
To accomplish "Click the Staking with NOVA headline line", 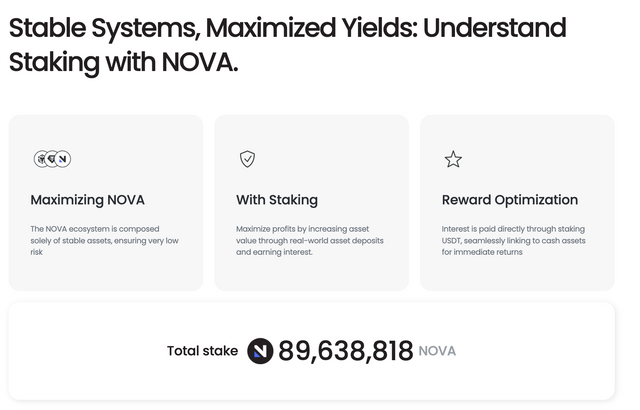I will tap(123, 62).
